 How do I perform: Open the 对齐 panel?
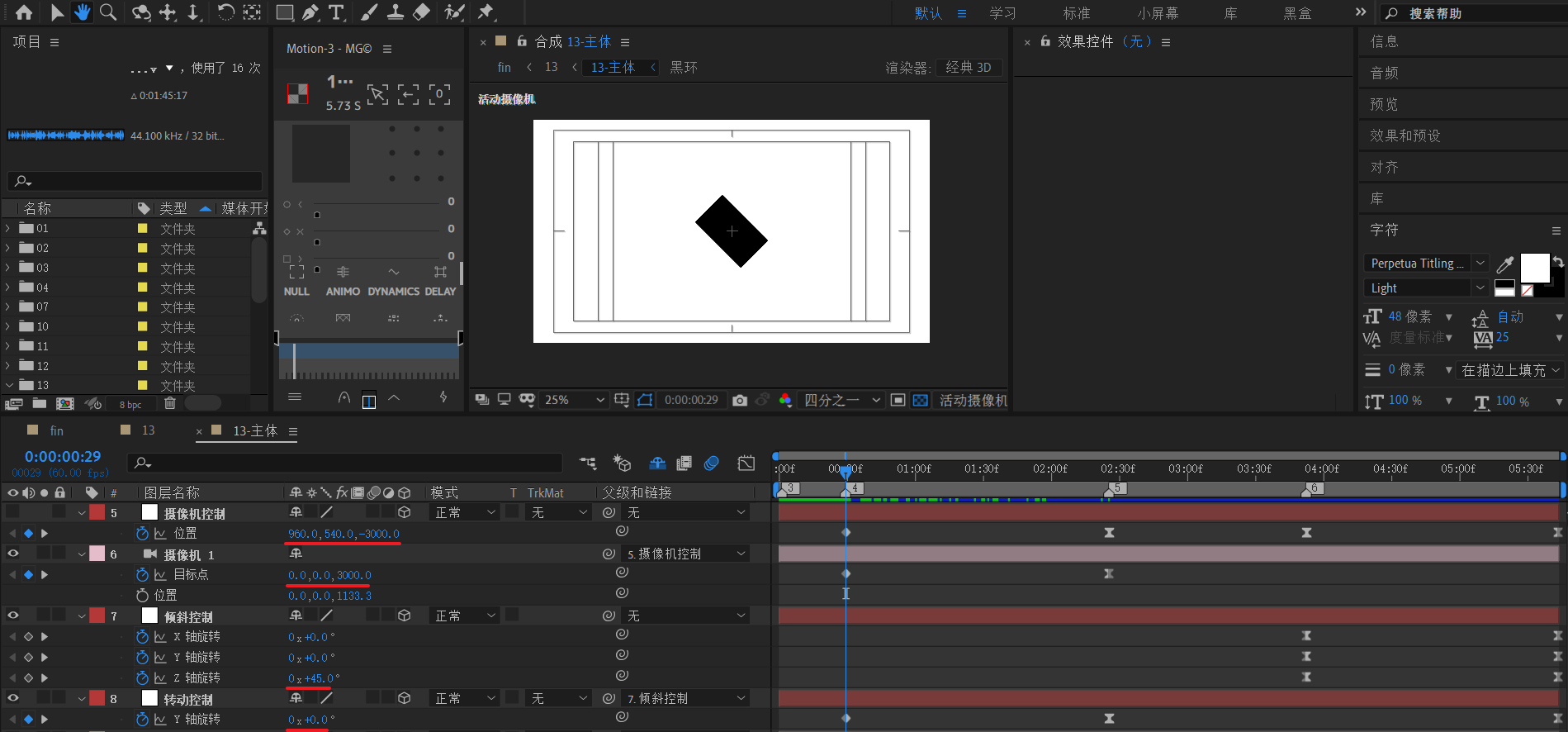1385,167
